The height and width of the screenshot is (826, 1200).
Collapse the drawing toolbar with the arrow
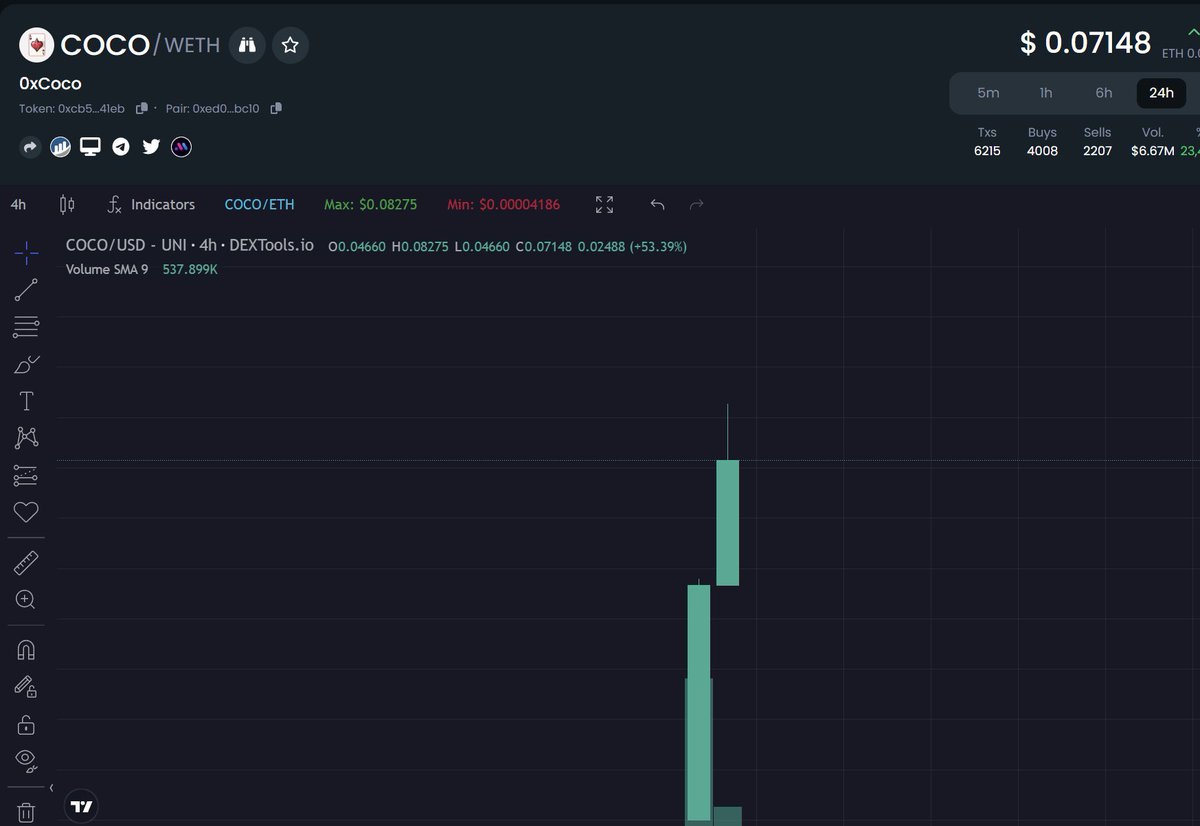coord(51,788)
